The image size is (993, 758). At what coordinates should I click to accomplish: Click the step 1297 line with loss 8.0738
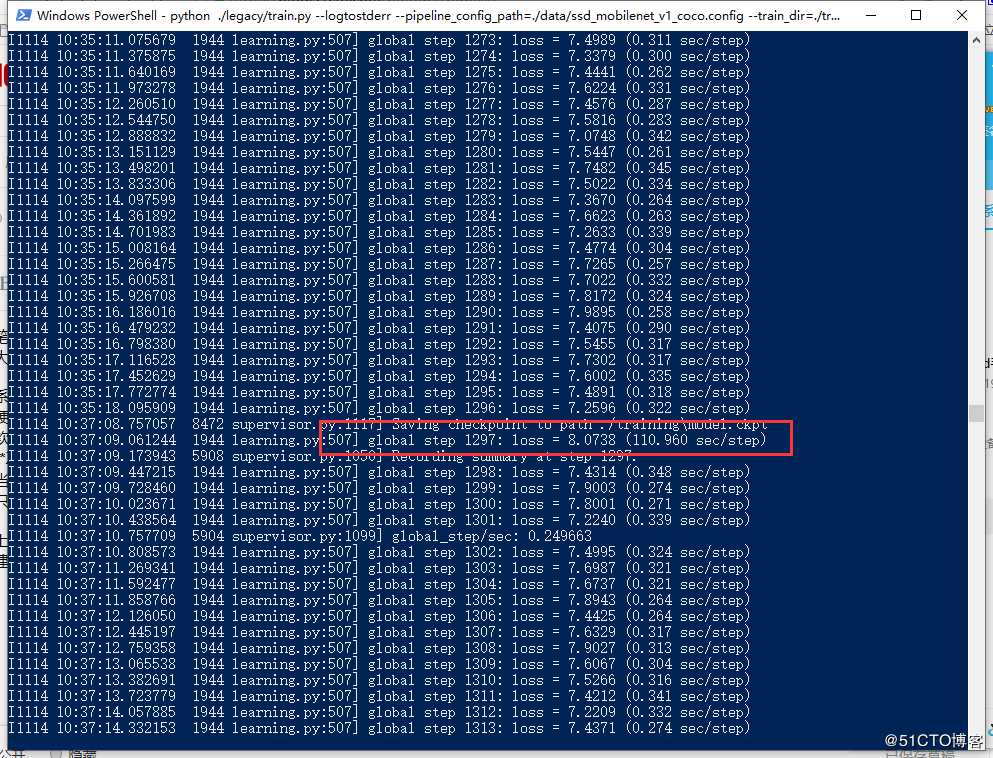[x=387, y=439]
